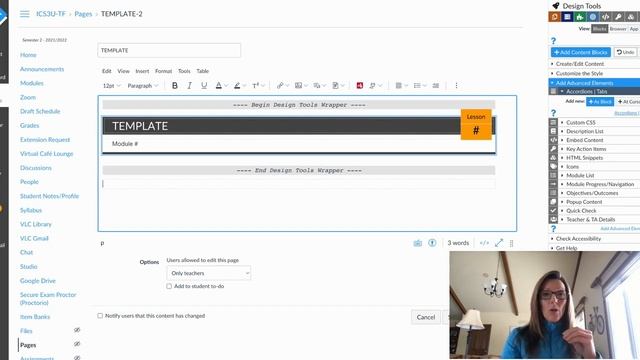Open the Tools menu in the editor
This screenshot has height=360, width=640.
[x=184, y=71]
